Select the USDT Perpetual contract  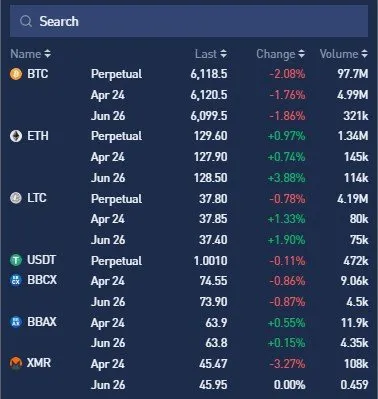tap(189, 261)
